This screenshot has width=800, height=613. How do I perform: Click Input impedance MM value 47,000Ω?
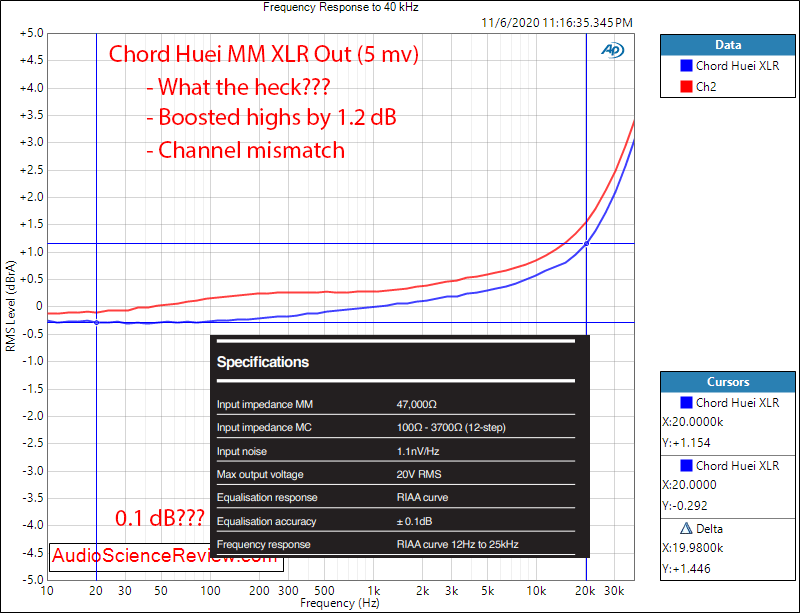[417, 404]
